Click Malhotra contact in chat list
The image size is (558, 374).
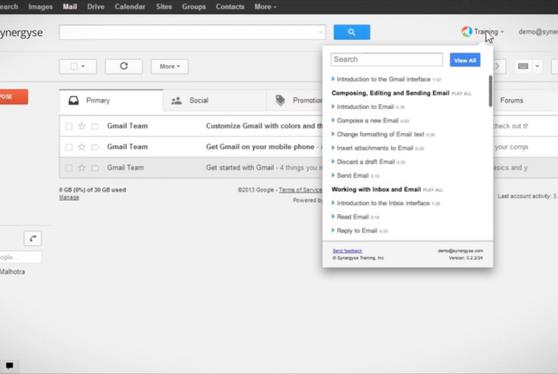click(12, 272)
